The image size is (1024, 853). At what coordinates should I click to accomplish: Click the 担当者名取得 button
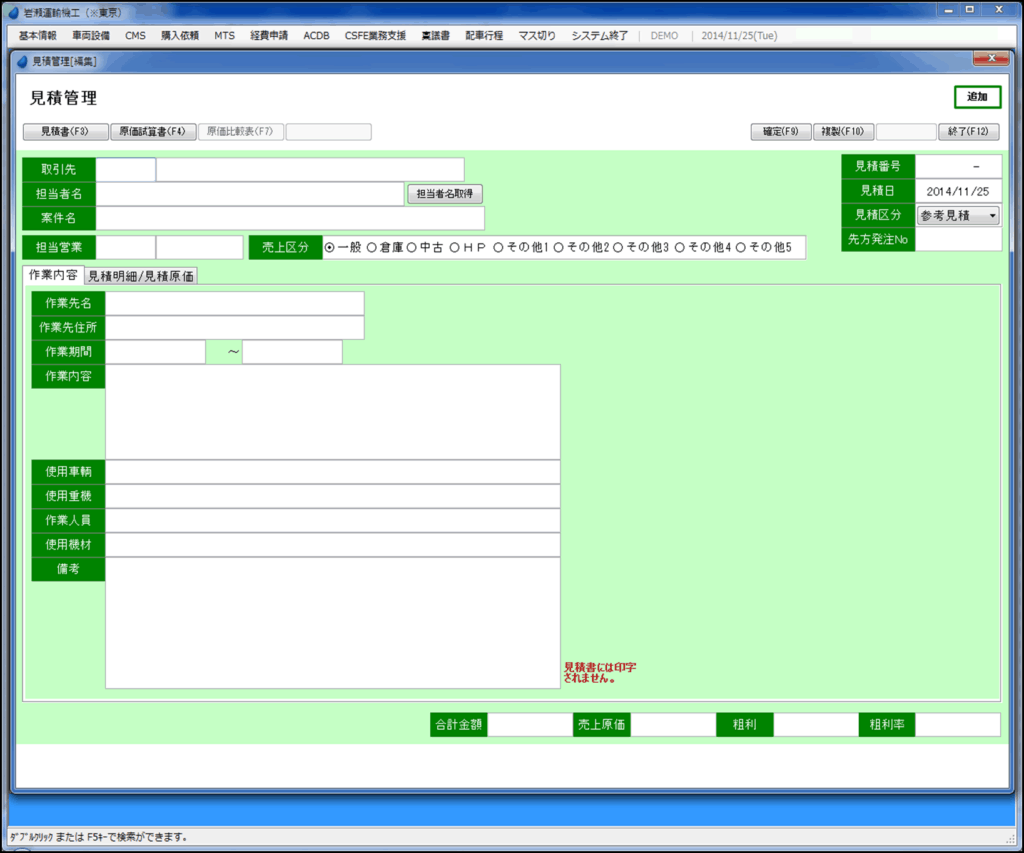coord(444,194)
